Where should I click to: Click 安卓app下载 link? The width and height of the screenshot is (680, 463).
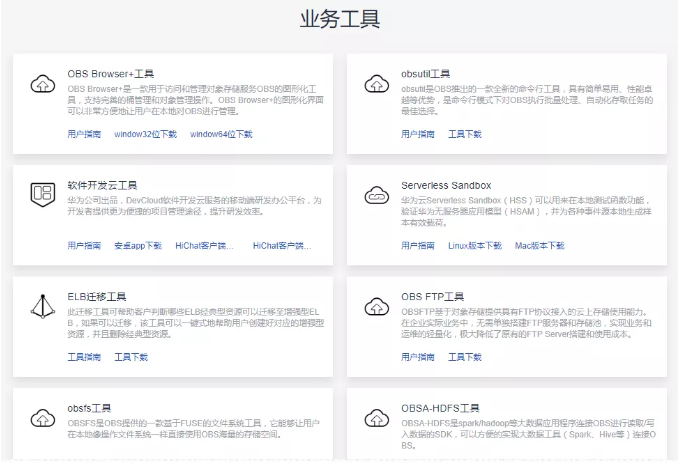[x=138, y=246]
